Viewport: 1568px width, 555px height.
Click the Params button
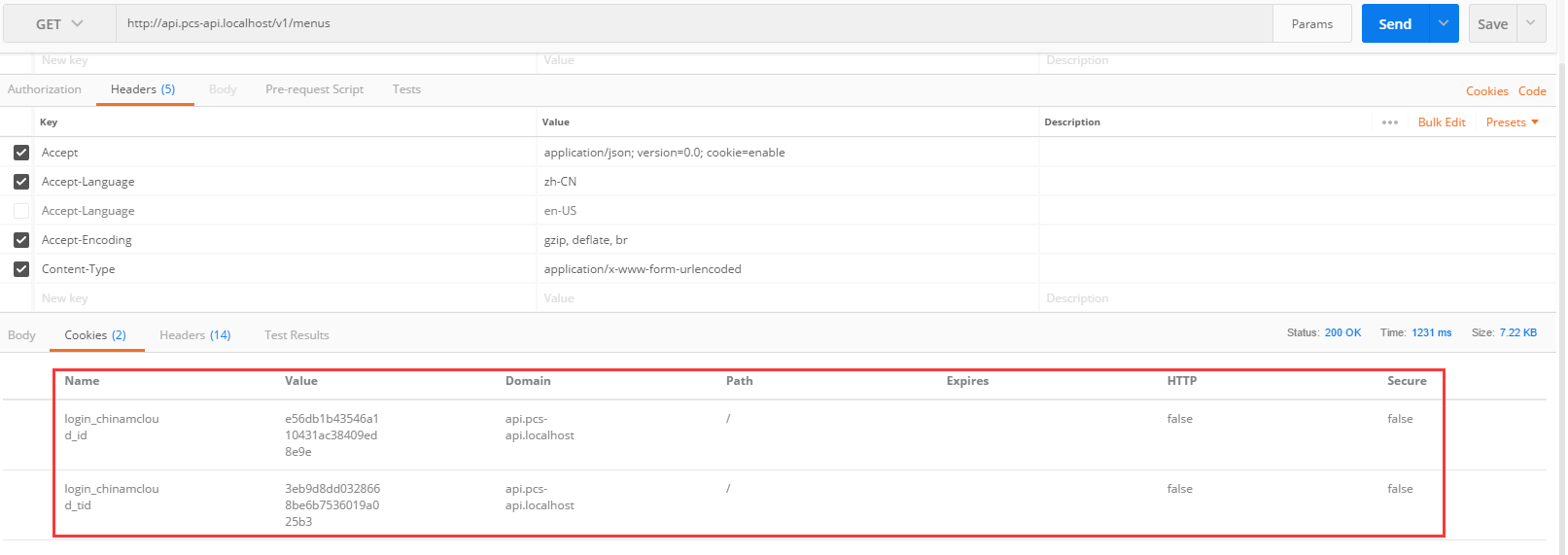pyautogui.click(x=1311, y=23)
